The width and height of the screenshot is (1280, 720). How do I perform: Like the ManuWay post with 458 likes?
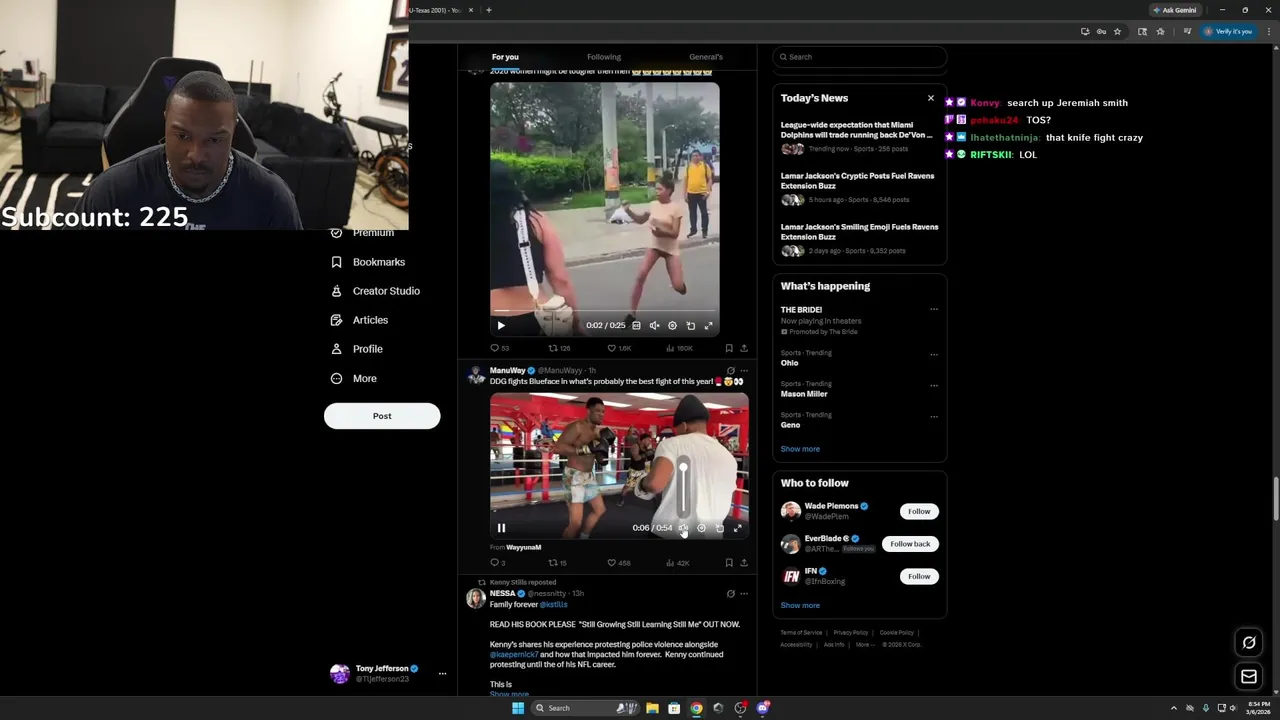coord(619,563)
